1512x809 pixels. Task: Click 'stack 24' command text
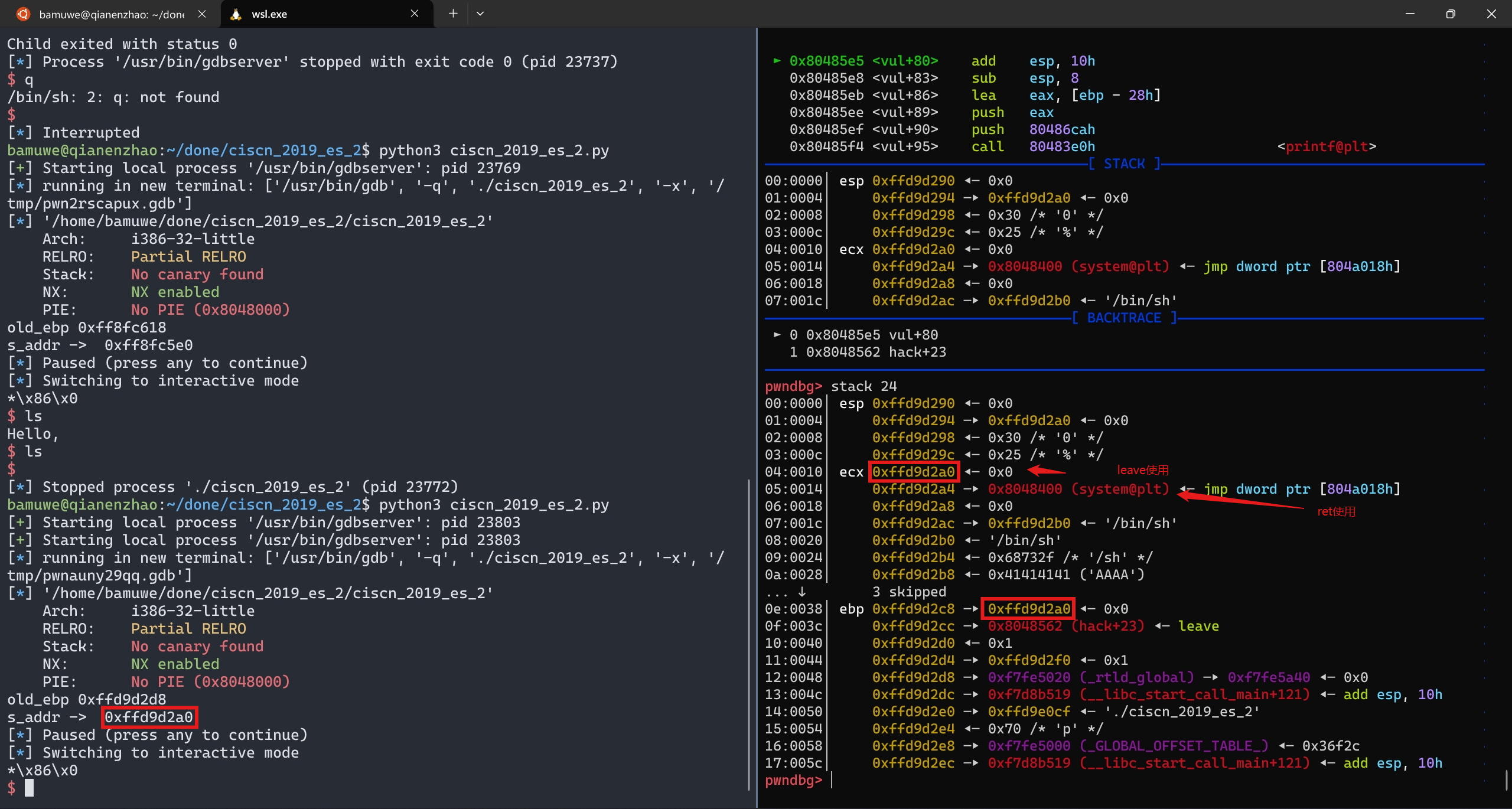tap(863, 386)
